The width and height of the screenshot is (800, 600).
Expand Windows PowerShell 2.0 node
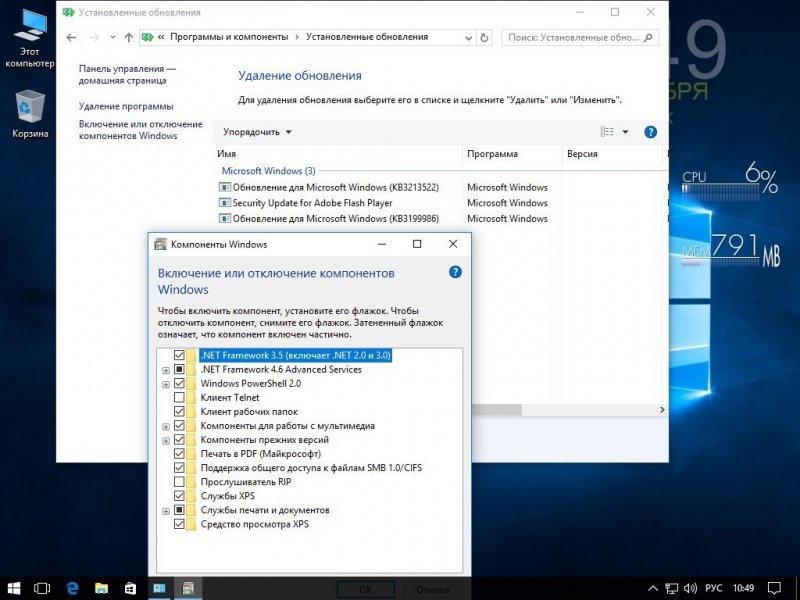pyautogui.click(x=166, y=385)
